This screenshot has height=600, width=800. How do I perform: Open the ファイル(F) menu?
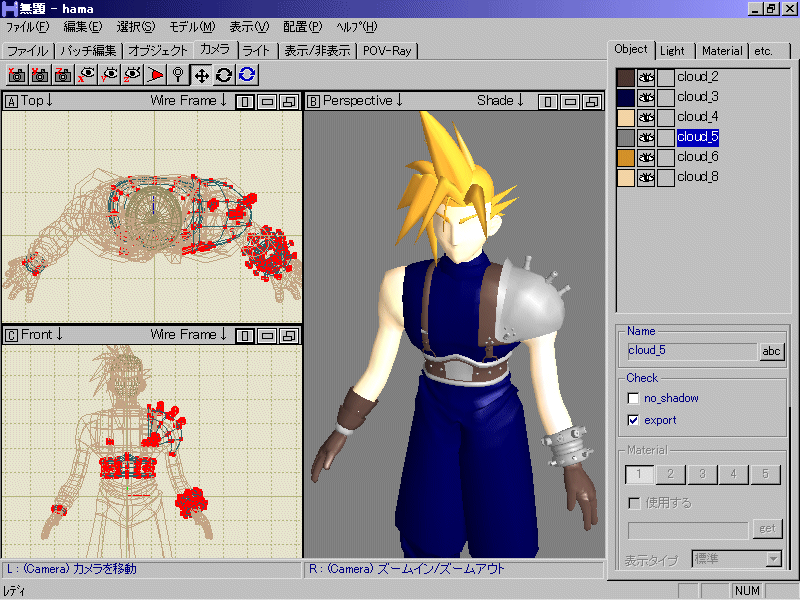click(28, 27)
